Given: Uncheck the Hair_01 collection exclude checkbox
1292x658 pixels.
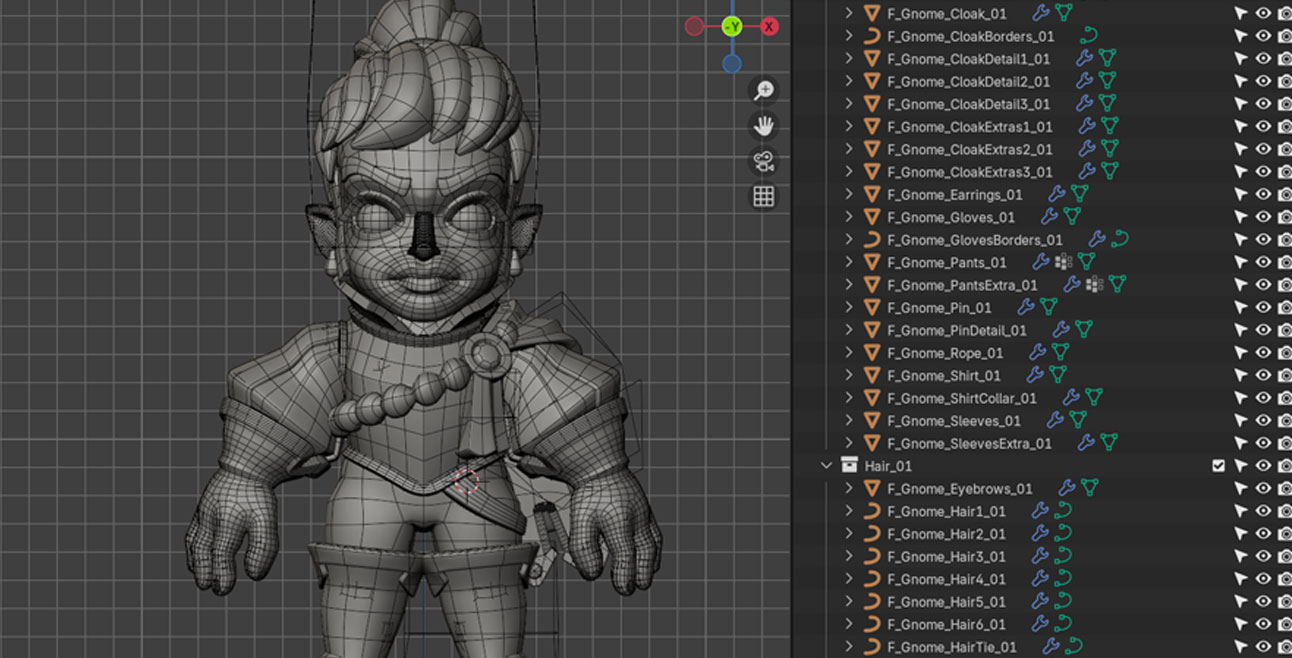Looking at the screenshot, I should pos(1218,466).
